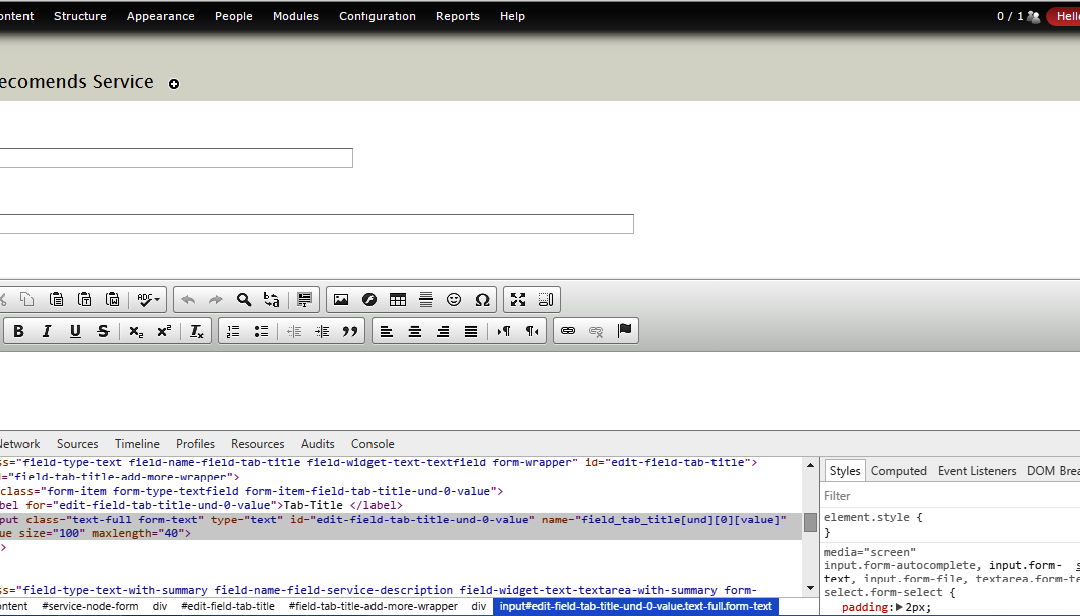The image size is (1080, 616).
Task: Switch to Profiles devtools tab
Action: pos(195,444)
